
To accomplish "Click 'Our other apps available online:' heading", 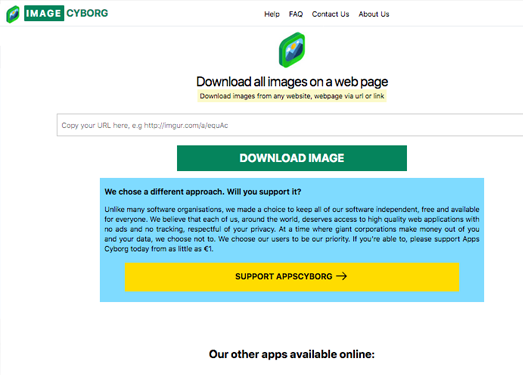I will pos(292,354).
